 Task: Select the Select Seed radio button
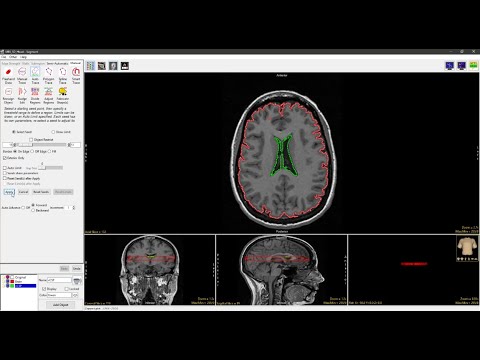click(14, 132)
